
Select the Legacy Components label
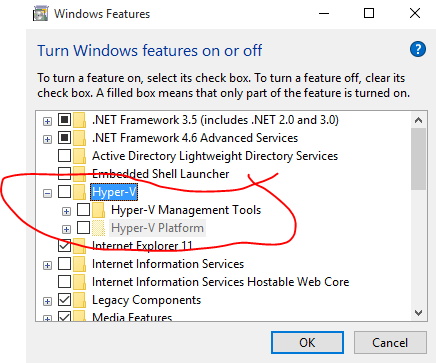click(146, 300)
